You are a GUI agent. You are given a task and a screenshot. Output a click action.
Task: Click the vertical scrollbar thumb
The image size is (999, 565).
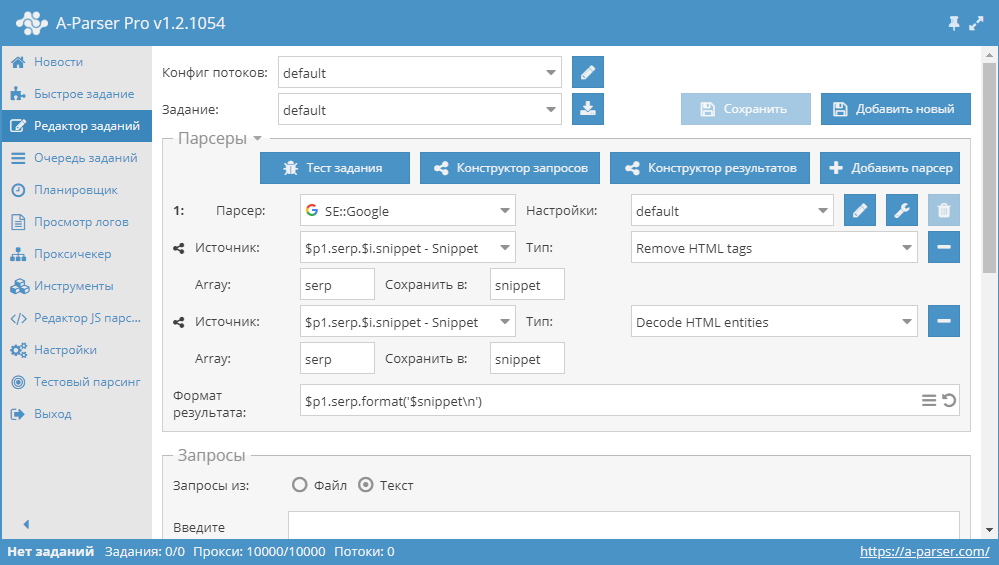[989, 168]
